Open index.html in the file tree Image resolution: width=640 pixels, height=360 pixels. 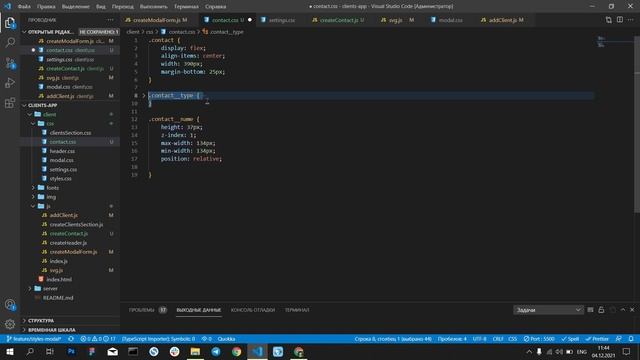coord(59,280)
